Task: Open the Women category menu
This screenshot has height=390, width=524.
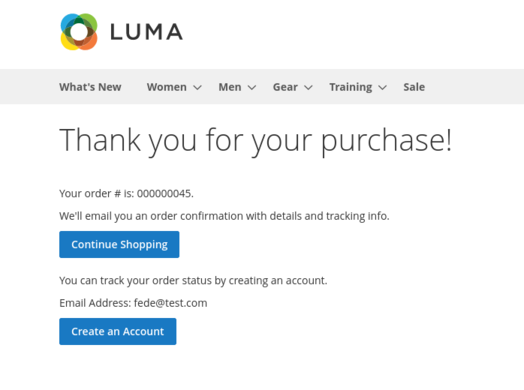Action: pos(166,87)
